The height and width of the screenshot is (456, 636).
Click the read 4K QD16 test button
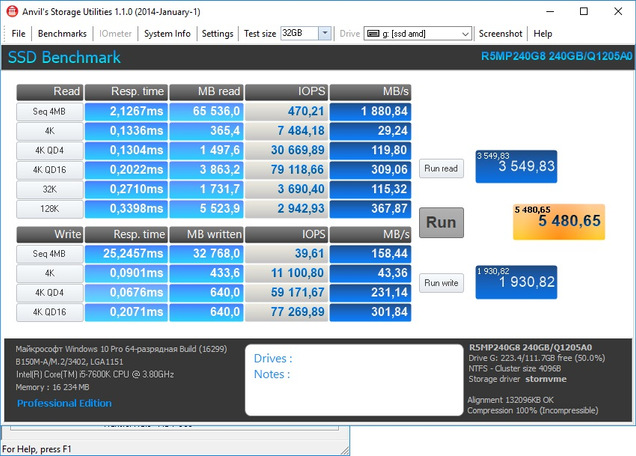[x=49, y=170]
